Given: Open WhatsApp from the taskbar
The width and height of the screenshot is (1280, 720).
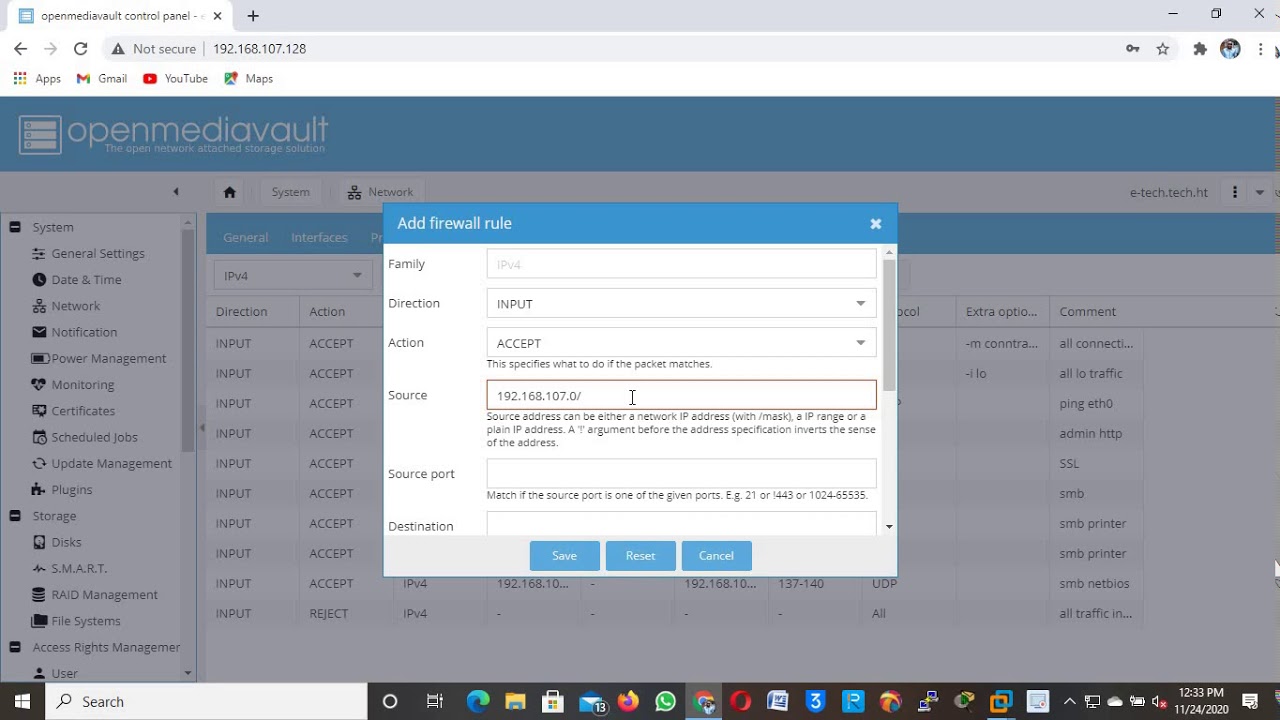Looking at the screenshot, I should [x=665, y=701].
